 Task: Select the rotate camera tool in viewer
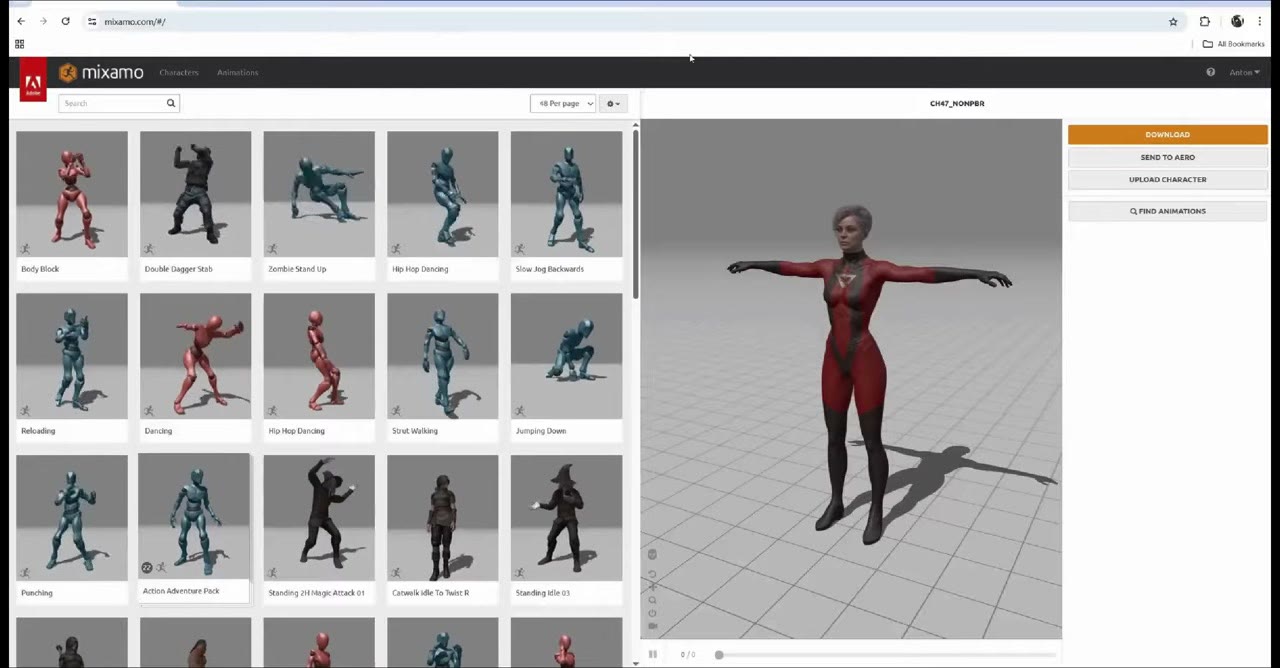[x=652, y=574]
